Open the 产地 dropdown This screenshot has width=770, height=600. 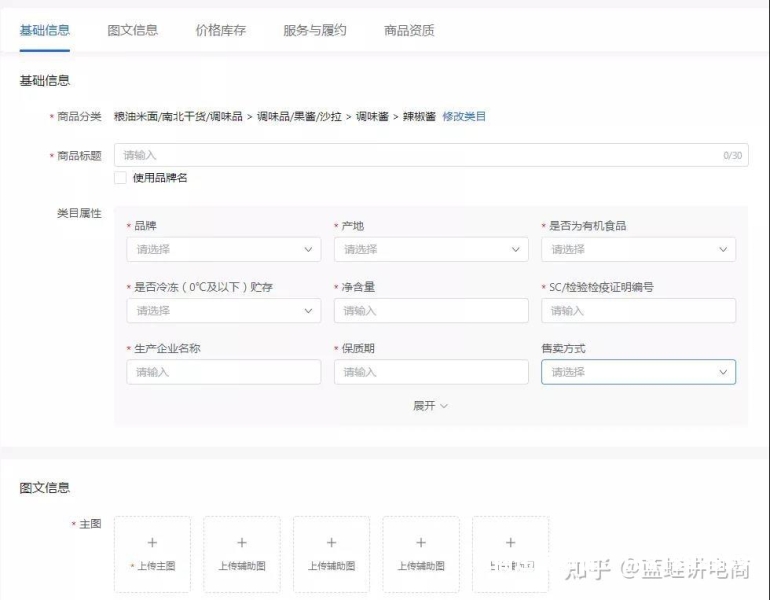[x=430, y=249]
